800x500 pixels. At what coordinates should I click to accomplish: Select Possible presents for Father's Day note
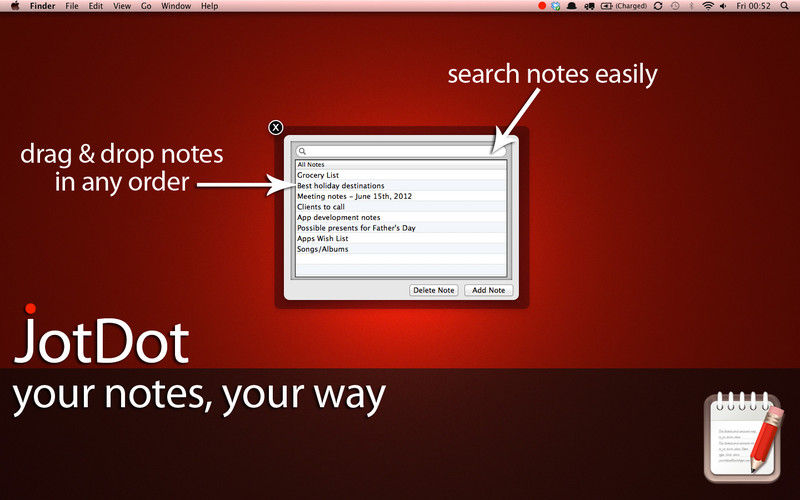tap(401, 228)
